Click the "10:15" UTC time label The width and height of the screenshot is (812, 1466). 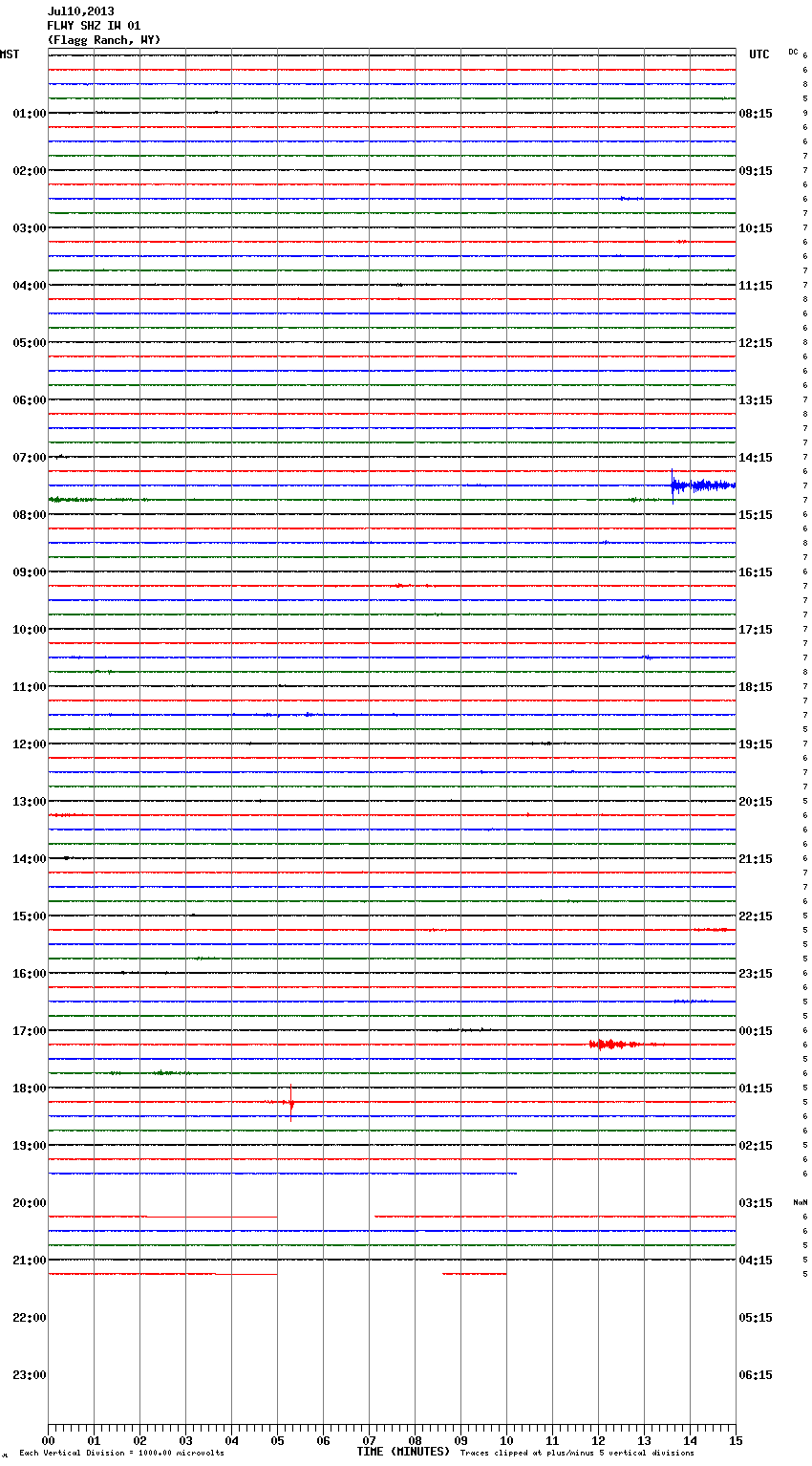point(756,228)
